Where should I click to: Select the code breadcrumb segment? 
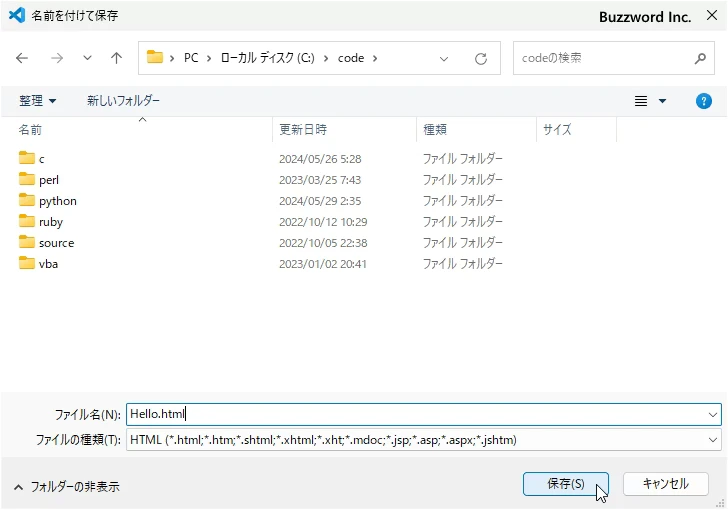click(351, 58)
